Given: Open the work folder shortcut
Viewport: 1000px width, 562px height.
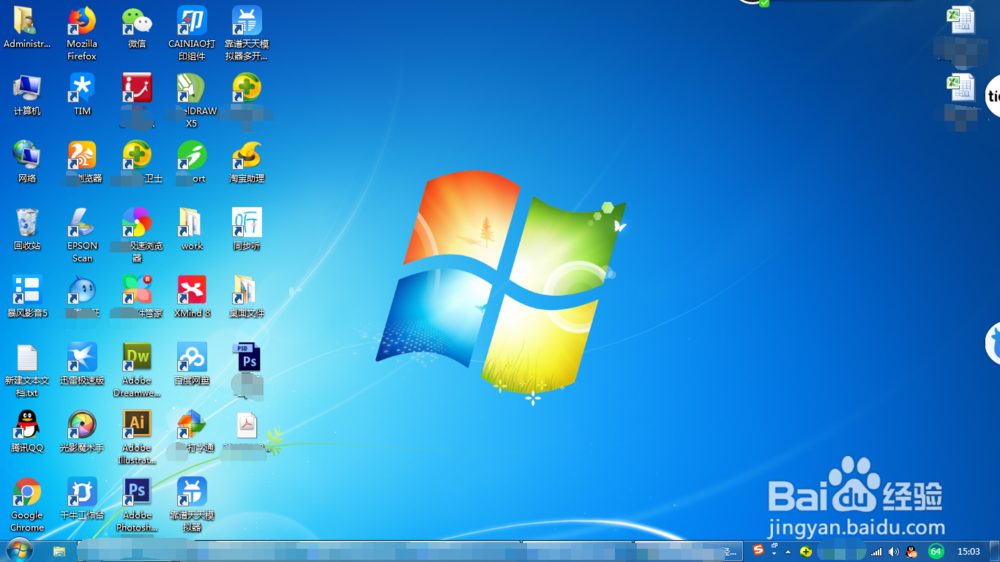Looking at the screenshot, I should click(x=191, y=229).
